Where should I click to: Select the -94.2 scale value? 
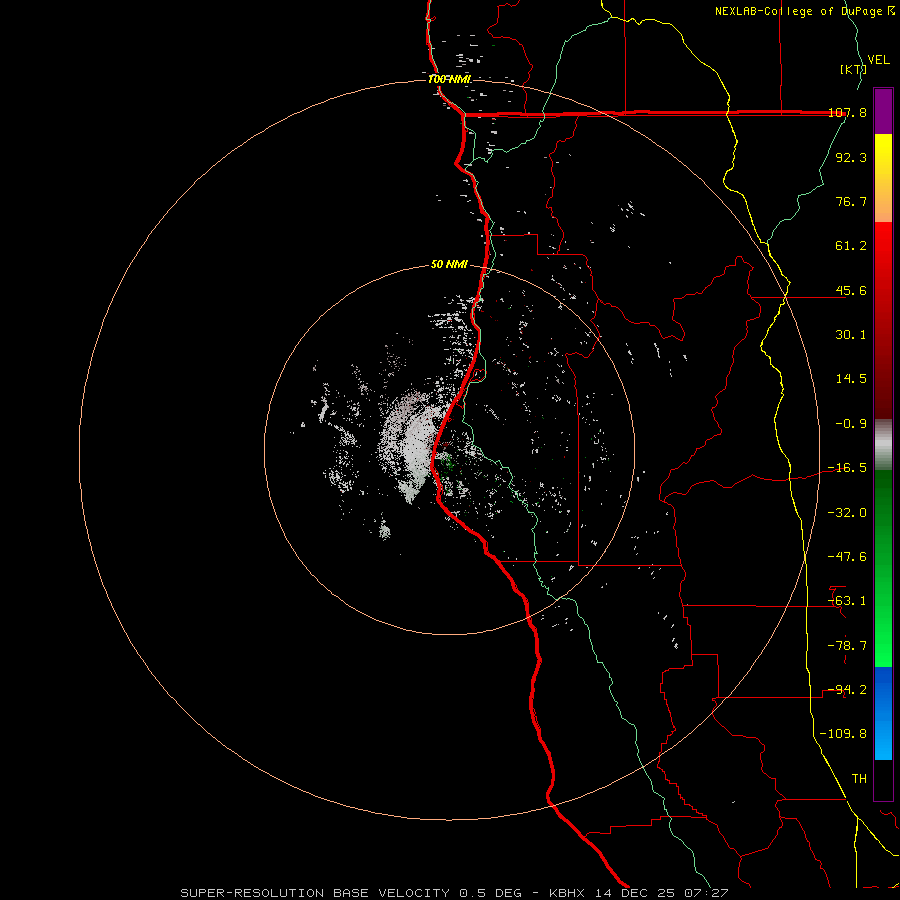pyautogui.click(x=847, y=690)
